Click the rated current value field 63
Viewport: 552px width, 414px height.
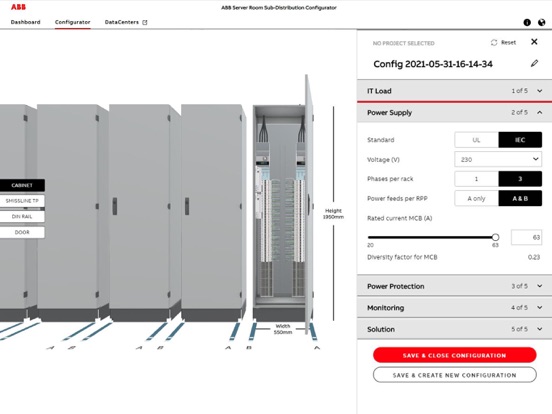coord(526,237)
